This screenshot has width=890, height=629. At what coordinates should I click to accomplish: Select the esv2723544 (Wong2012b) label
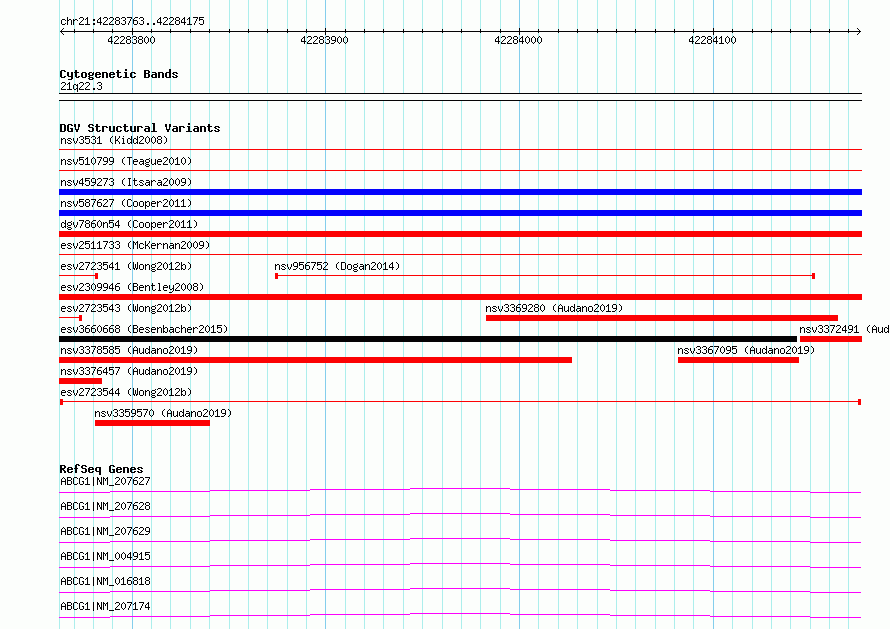(x=126, y=392)
